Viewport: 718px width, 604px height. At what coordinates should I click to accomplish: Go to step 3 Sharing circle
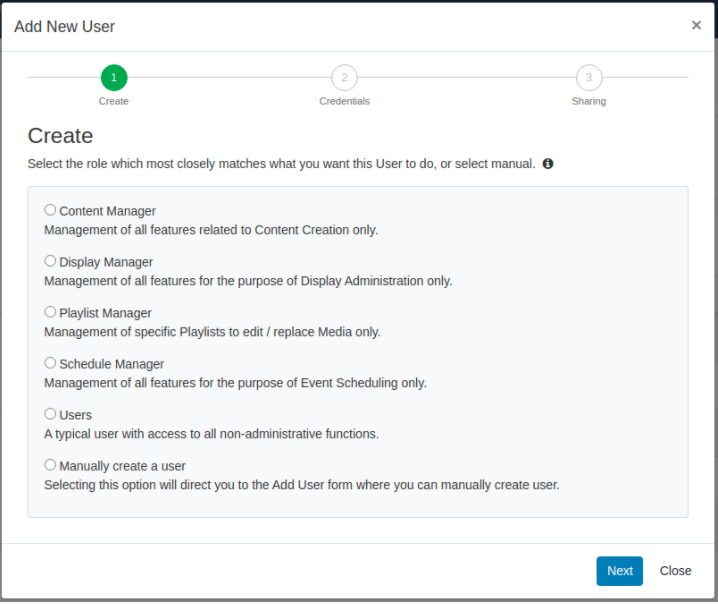click(x=589, y=77)
